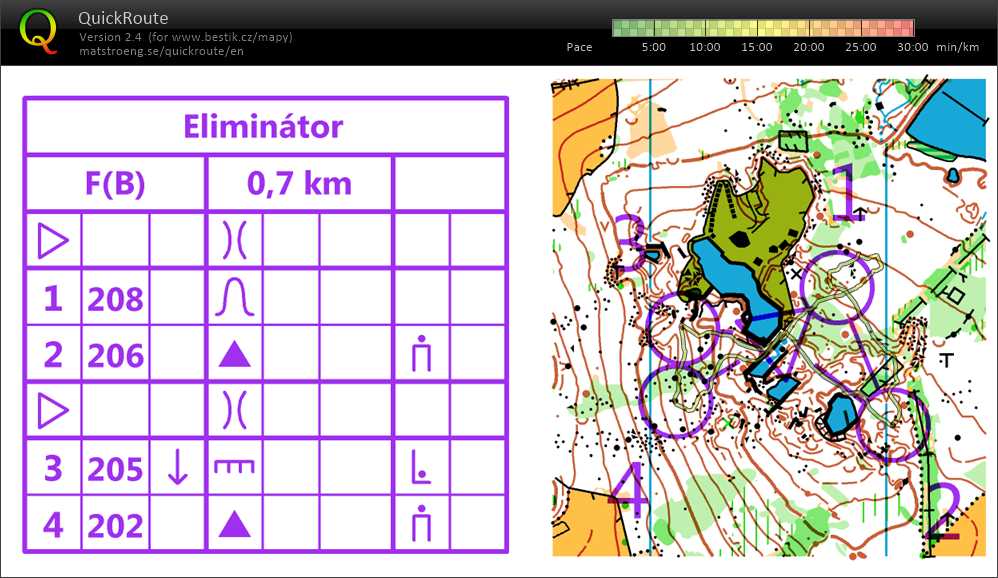The width and height of the screenshot is (998, 578).
Task: Click the corner symbol in control 205 row
Action: coord(421,468)
